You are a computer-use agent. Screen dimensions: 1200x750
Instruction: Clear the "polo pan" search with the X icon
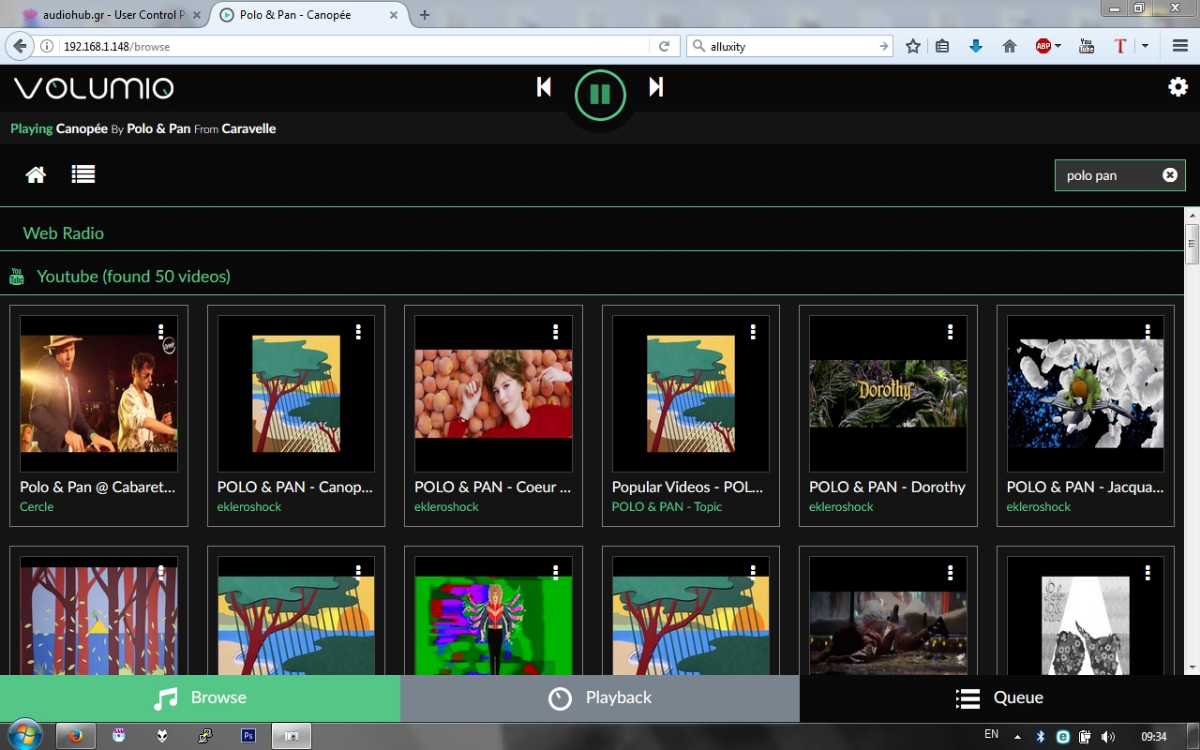(x=1169, y=174)
